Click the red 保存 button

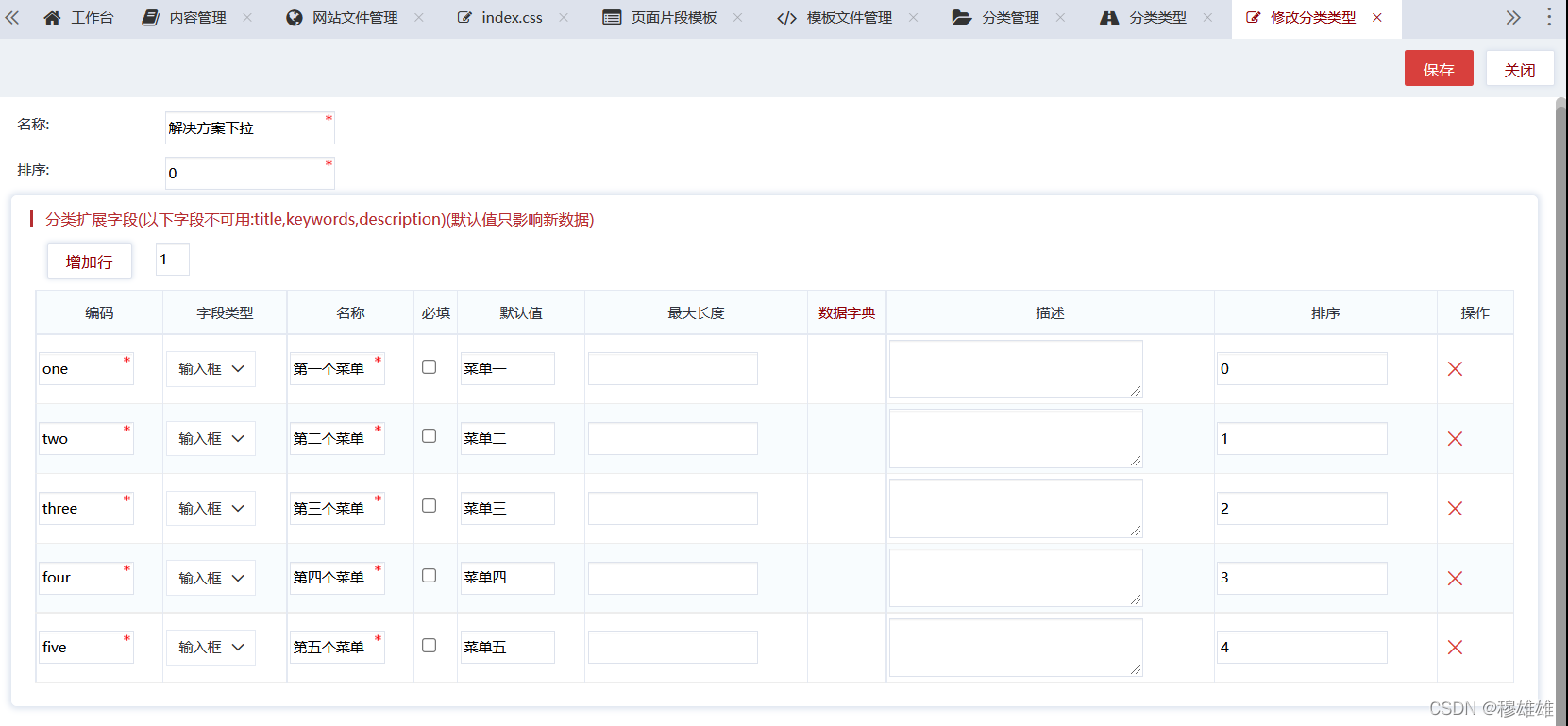click(1439, 68)
